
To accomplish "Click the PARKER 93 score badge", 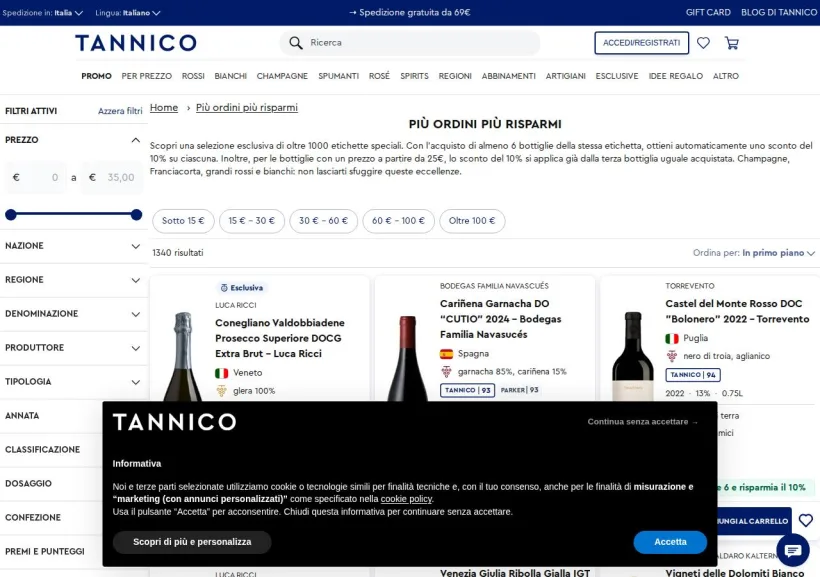I will tap(519, 390).
